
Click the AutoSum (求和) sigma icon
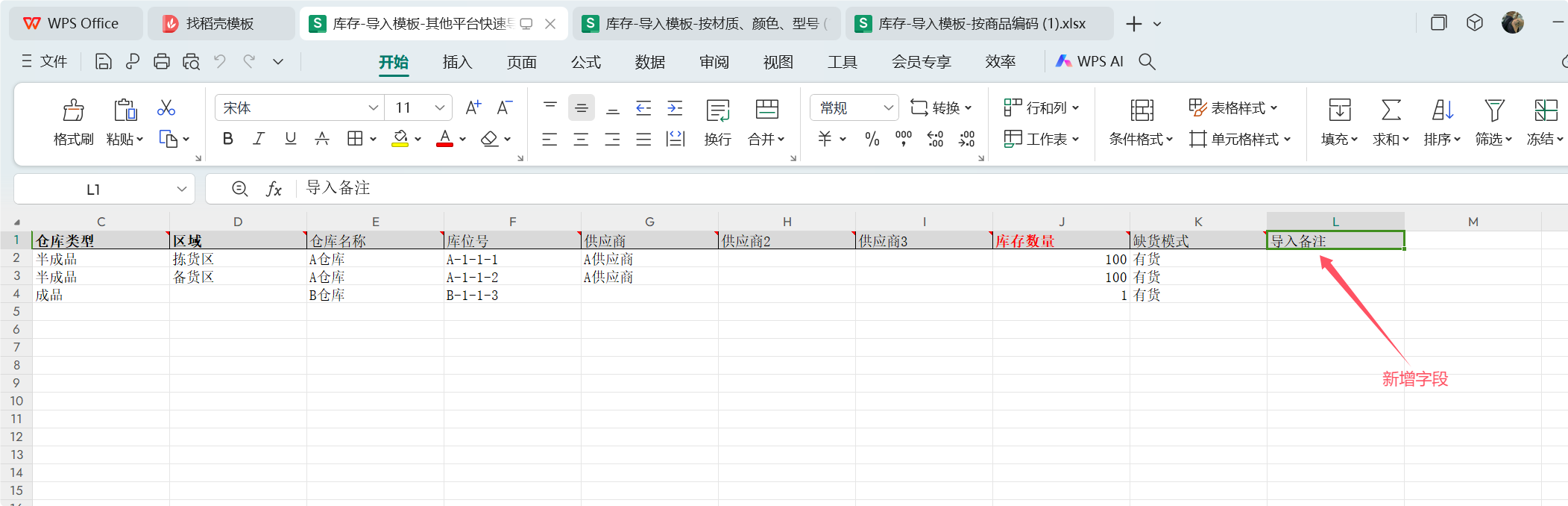[x=1391, y=110]
